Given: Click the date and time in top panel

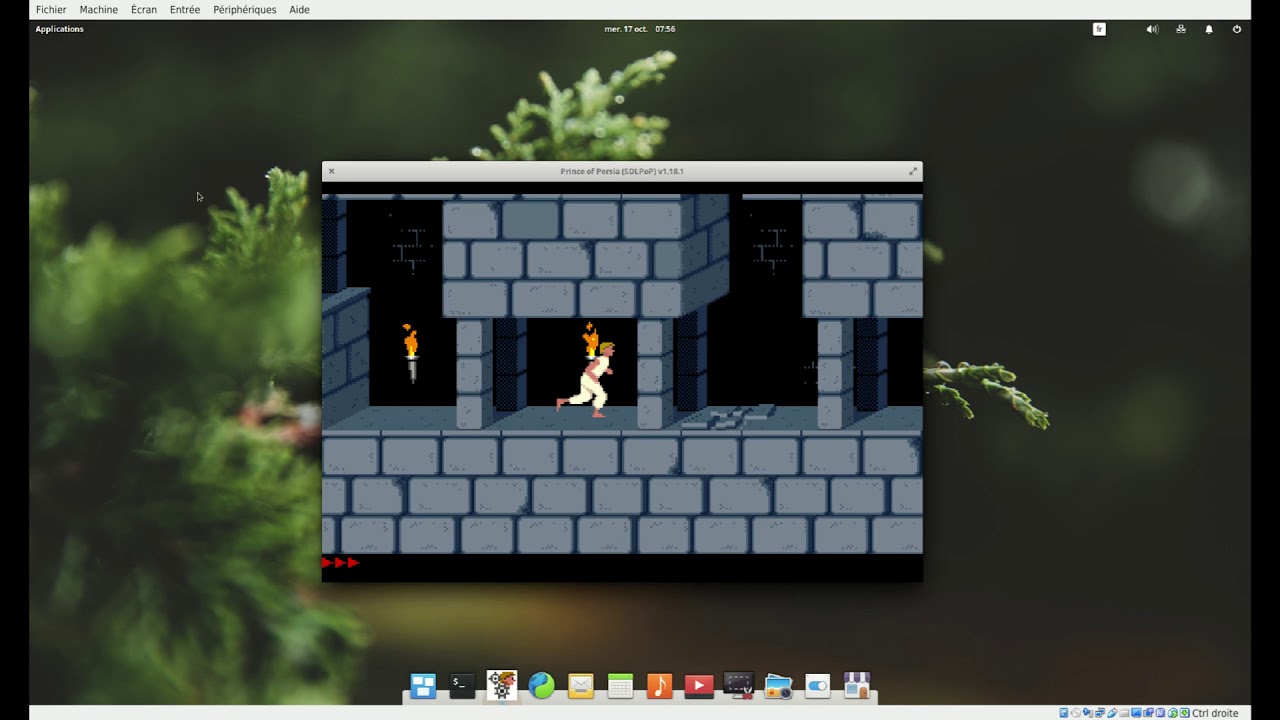Looking at the screenshot, I should coord(640,29).
